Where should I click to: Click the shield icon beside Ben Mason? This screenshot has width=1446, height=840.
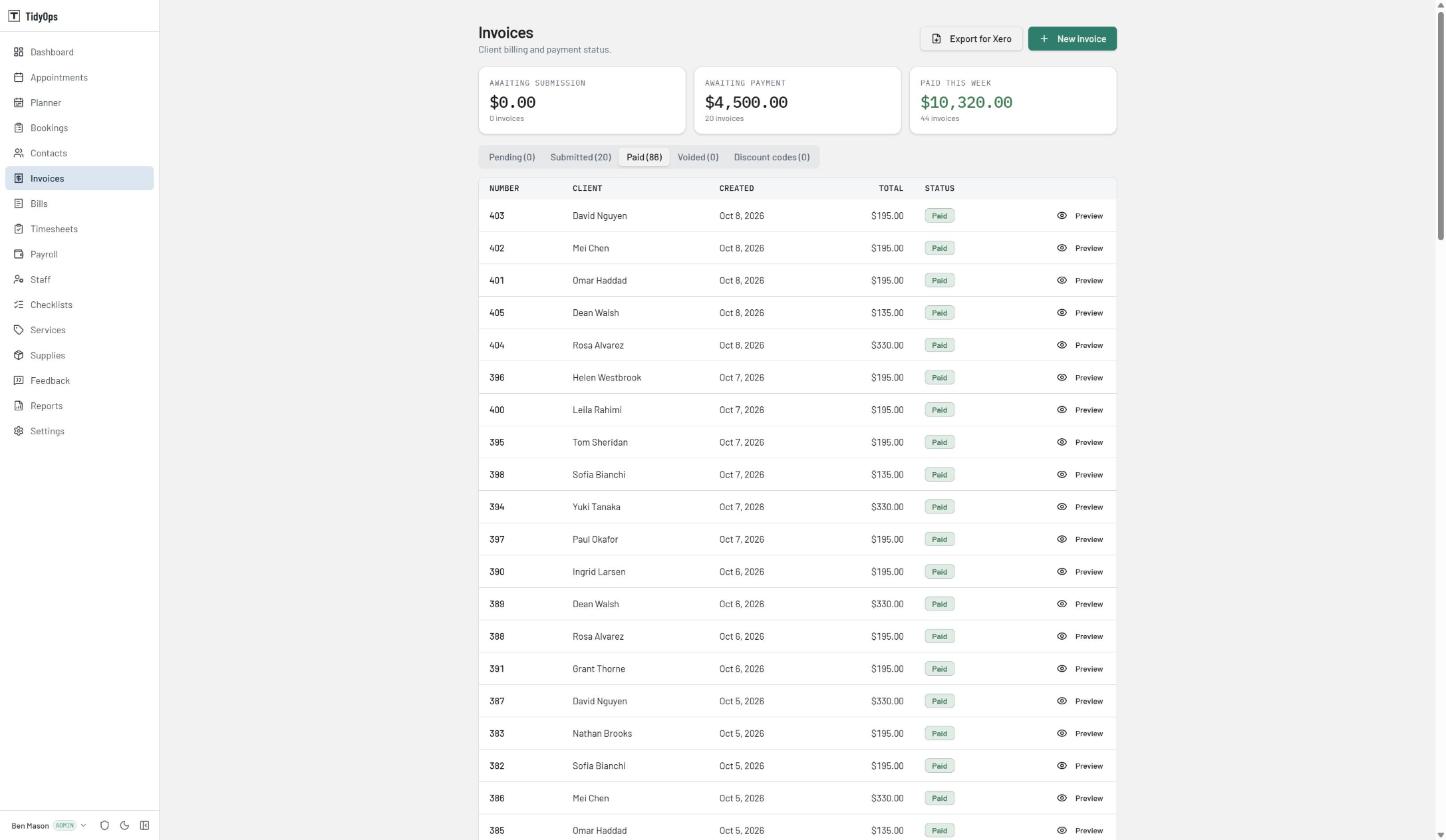tap(104, 826)
